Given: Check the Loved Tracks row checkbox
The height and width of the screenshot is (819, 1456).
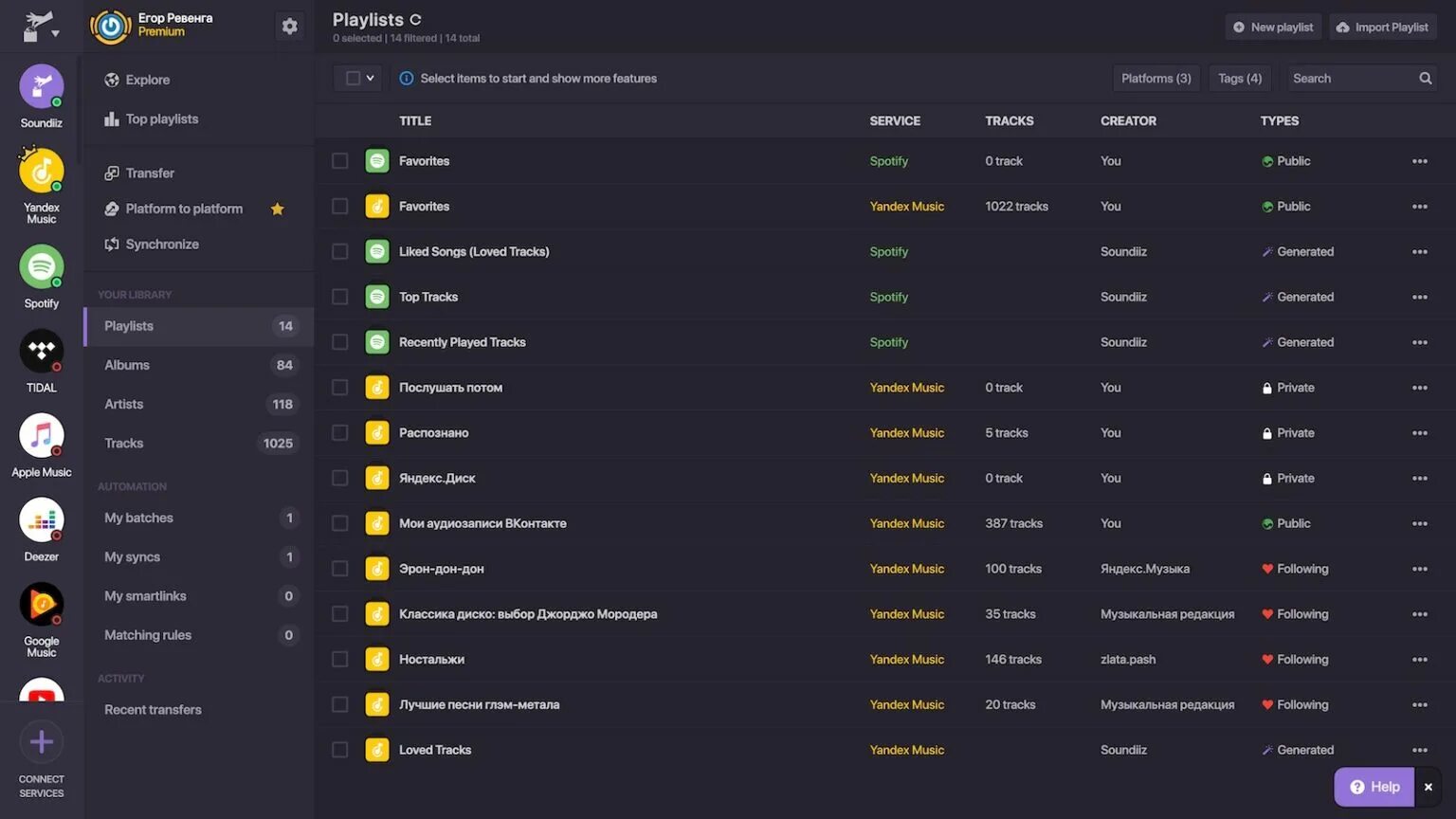Looking at the screenshot, I should [x=339, y=750].
